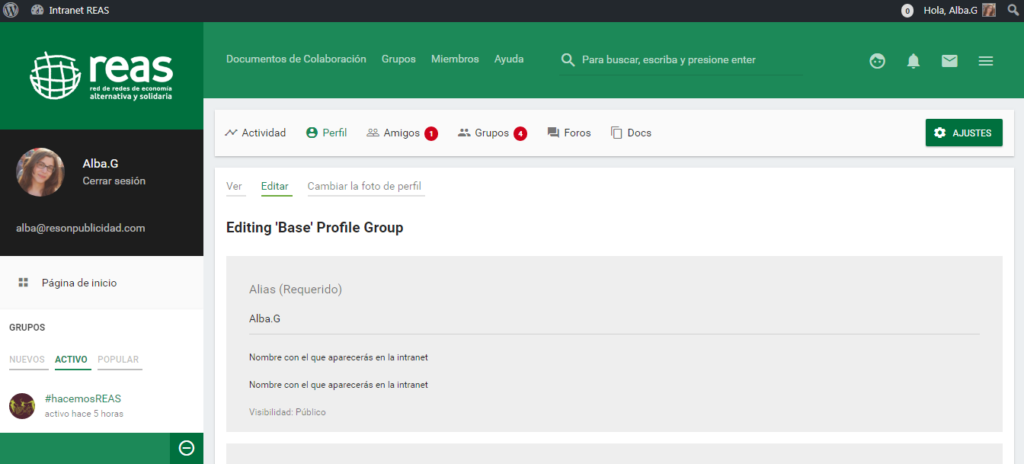1024x464 pixels.
Task: Open the Página de inicio sidebar item
Action: (78, 283)
